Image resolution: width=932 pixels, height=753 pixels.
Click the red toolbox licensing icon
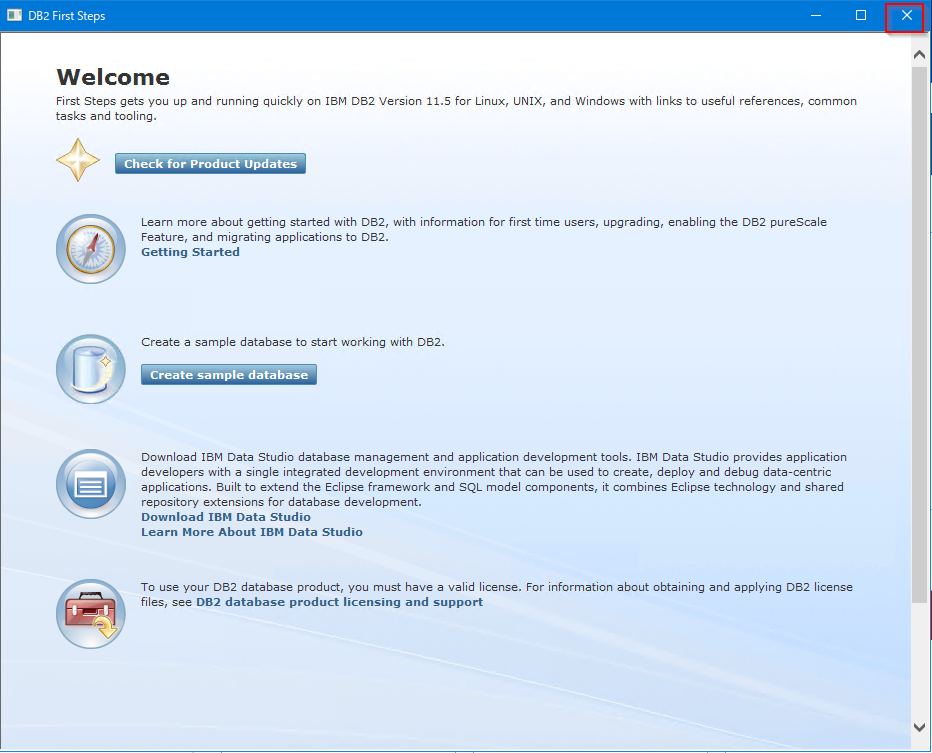(90, 613)
